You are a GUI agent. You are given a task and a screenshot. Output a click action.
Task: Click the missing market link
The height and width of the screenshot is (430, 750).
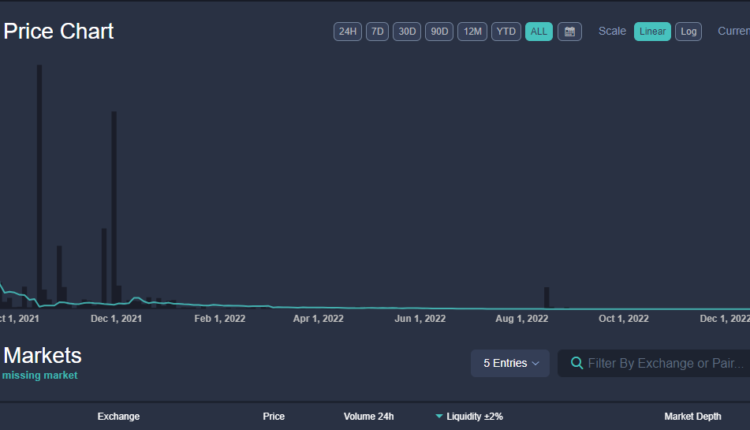(x=39, y=375)
